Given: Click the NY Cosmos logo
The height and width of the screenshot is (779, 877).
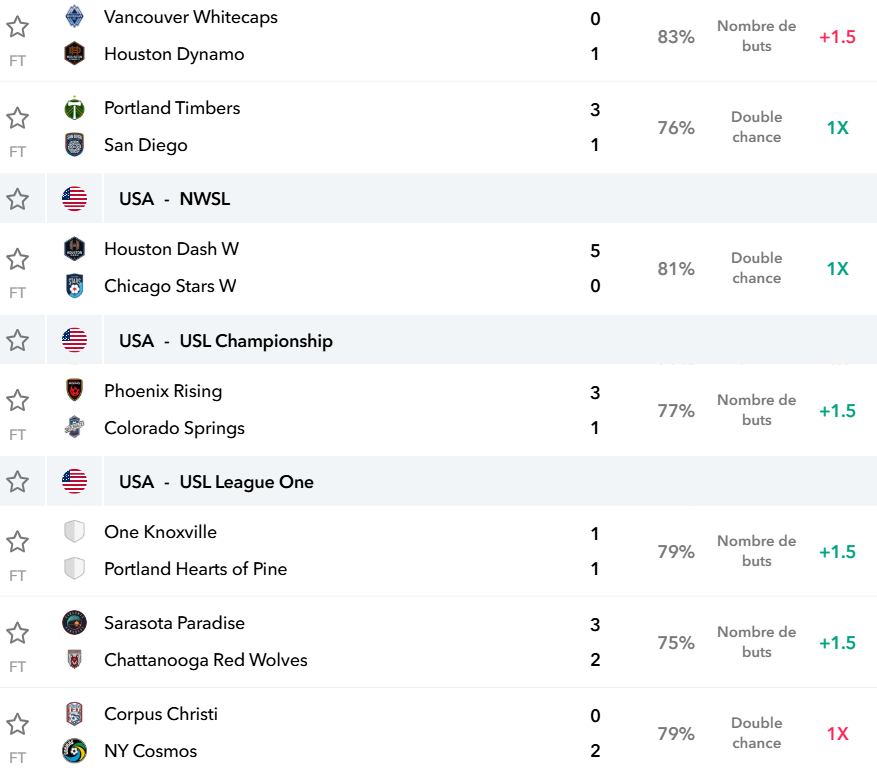Looking at the screenshot, I should [x=74, y=751].
